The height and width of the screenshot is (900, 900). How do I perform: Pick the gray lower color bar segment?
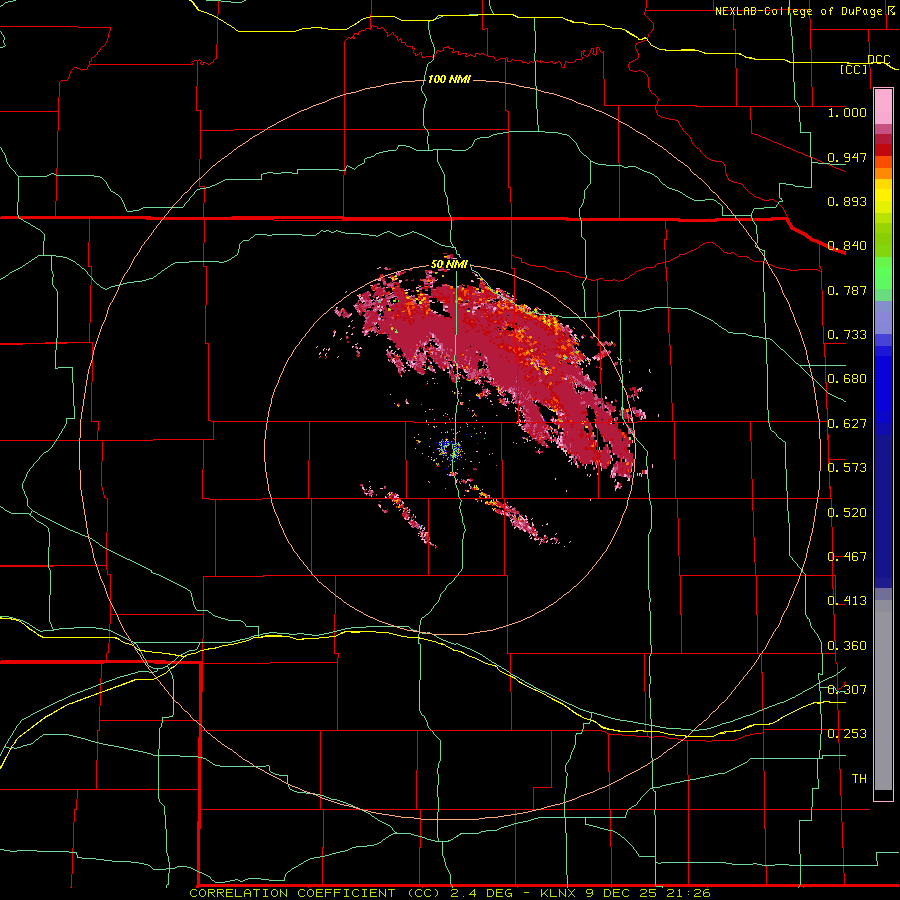click(x=883, y=695)
